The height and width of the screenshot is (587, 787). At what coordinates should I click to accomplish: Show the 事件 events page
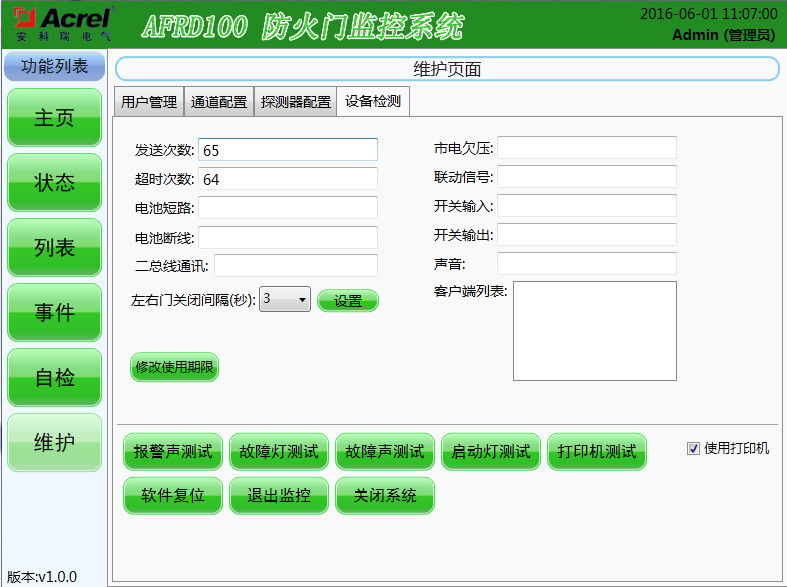54,313
